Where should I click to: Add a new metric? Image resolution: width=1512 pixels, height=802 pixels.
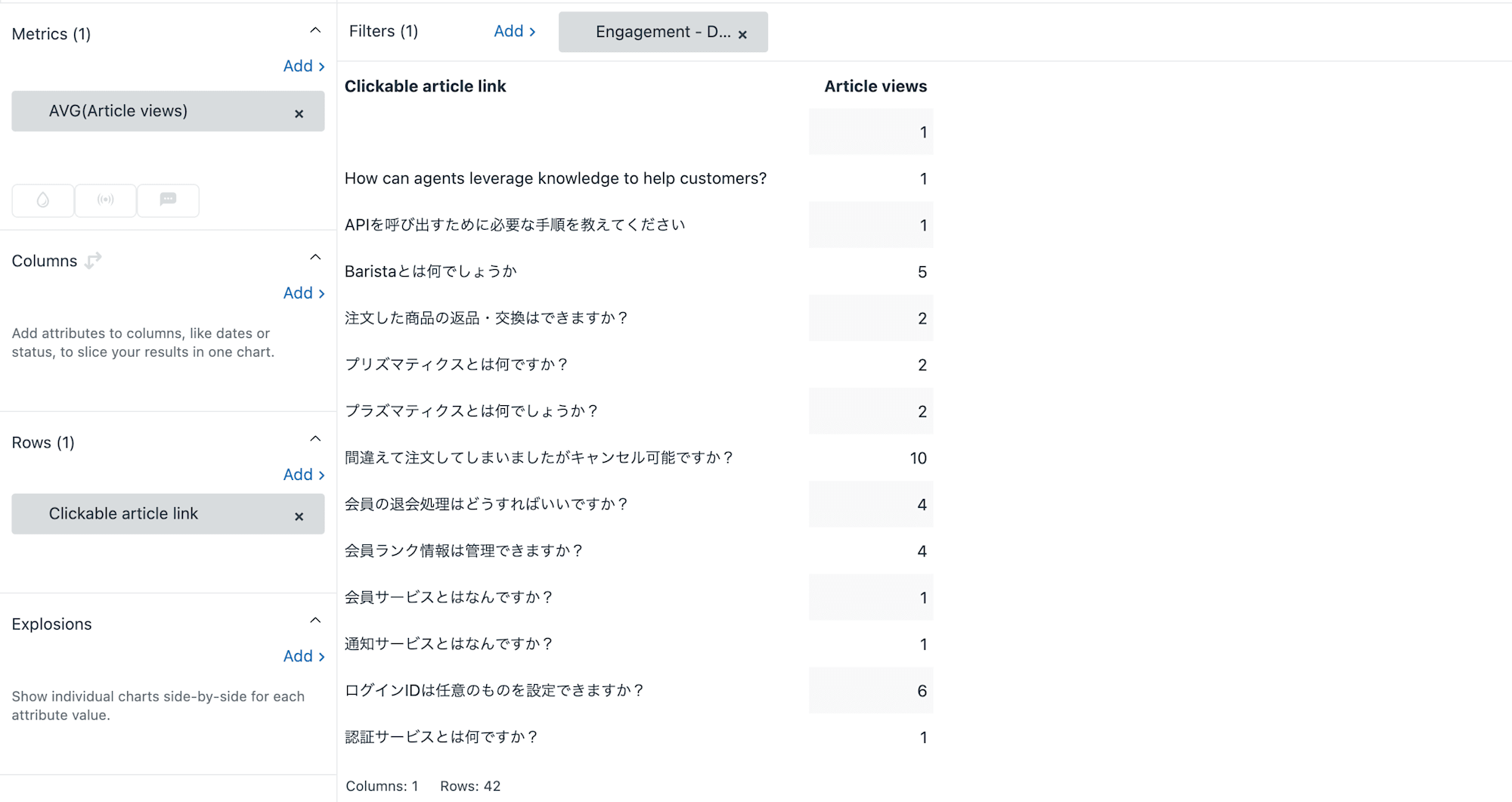click(304, 67)
